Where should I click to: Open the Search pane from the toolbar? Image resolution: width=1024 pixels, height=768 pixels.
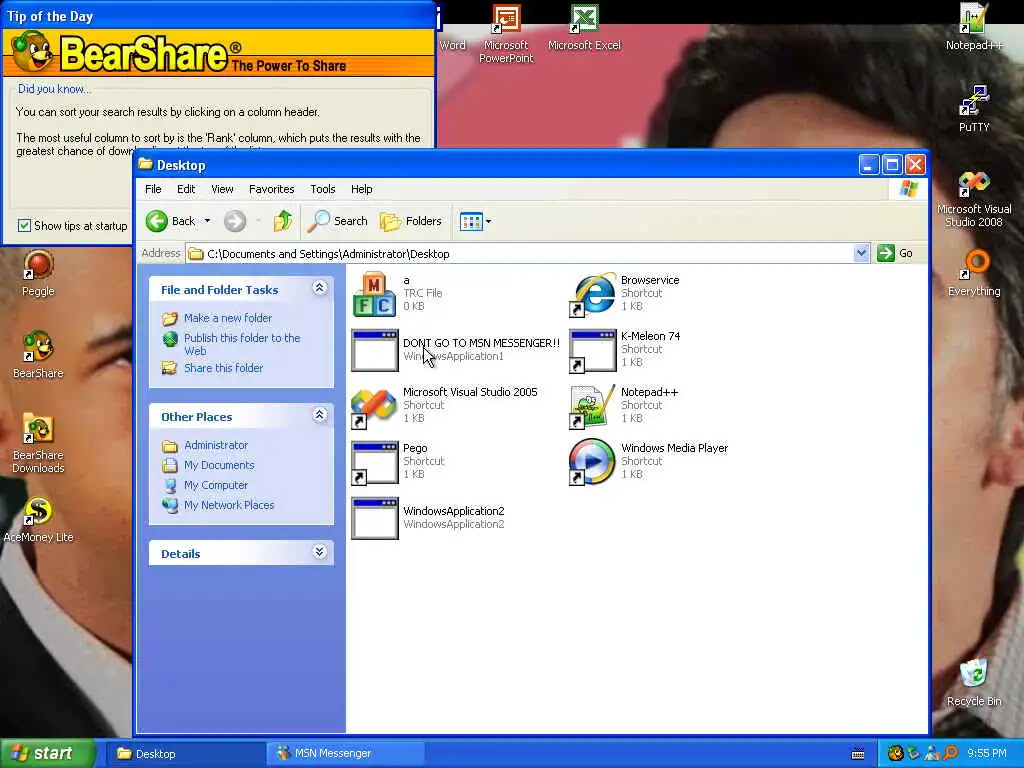tap(338, 221)
